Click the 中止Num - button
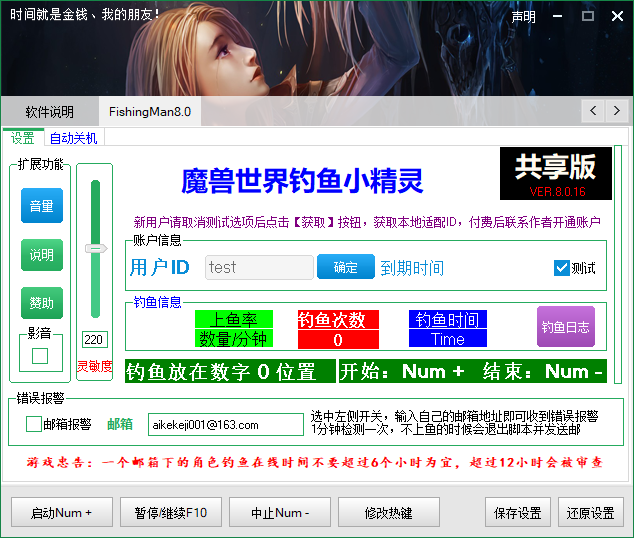The height and width of the screenshot is (538, 634). click(280, 512)
